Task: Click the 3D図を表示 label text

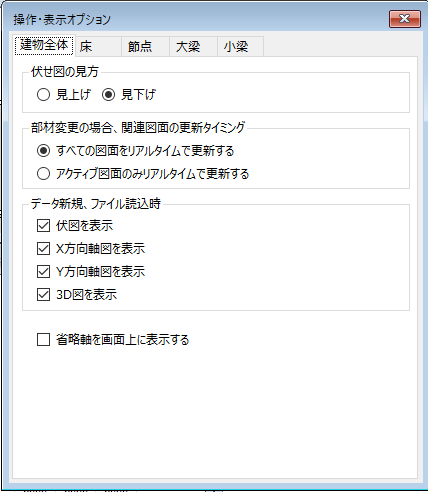Action: point(87,295)
